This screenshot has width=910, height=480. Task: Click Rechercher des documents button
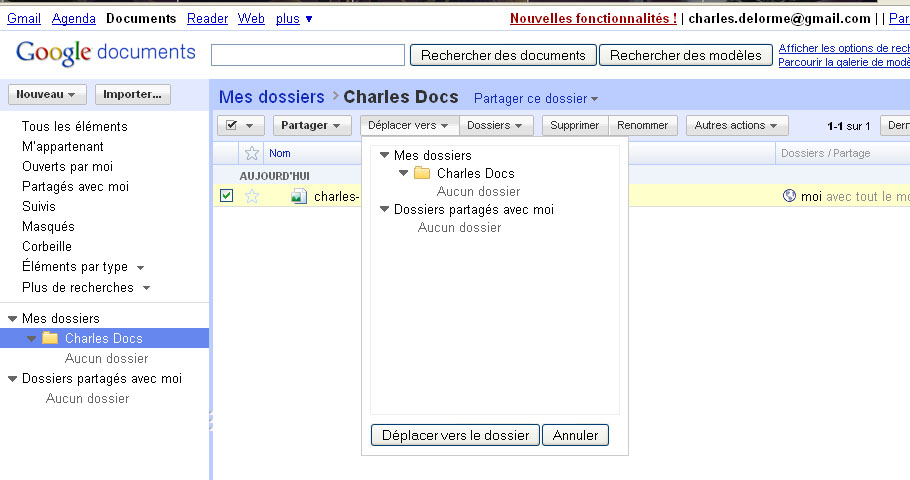pos(503,55)
